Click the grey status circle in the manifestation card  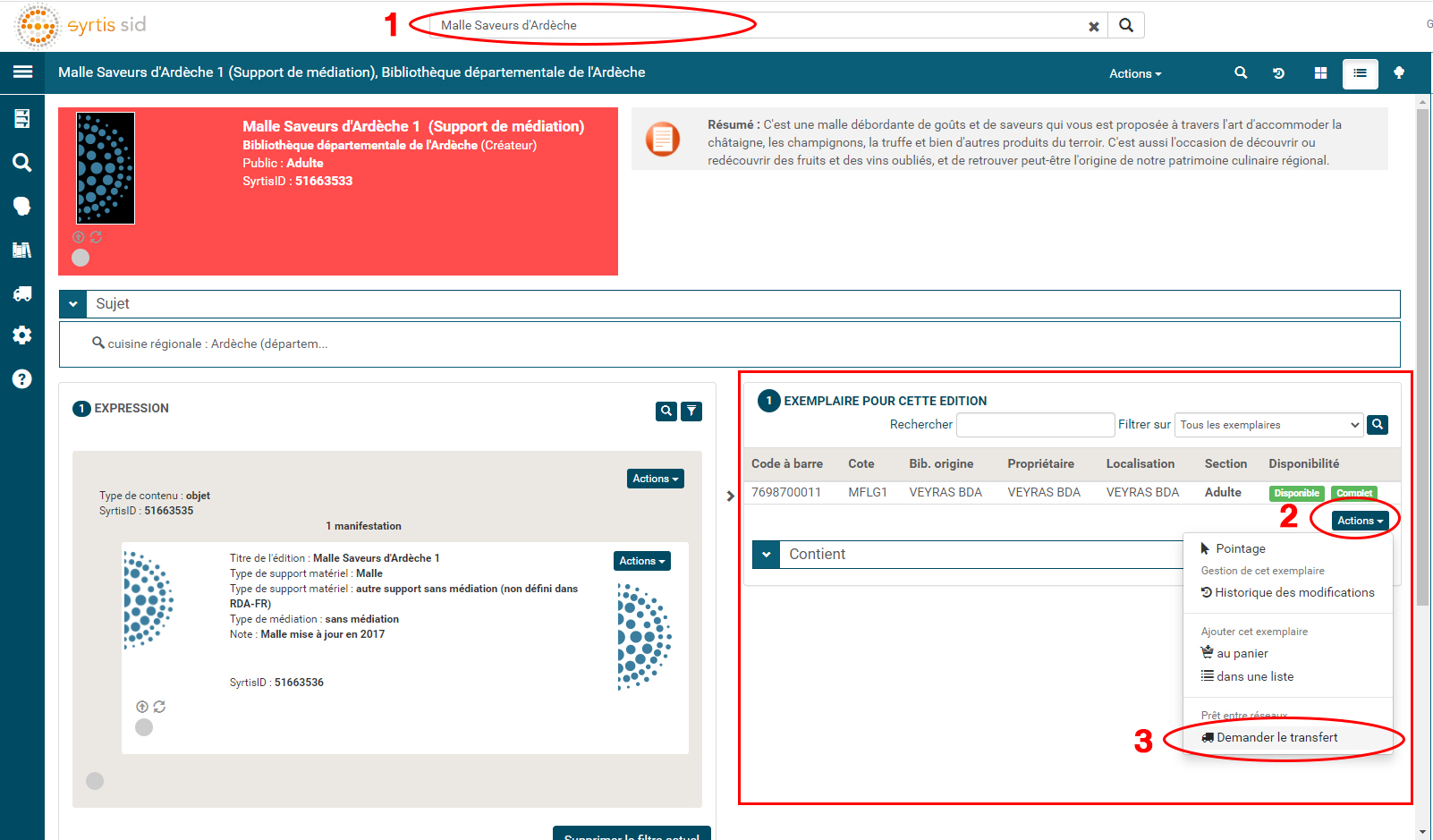coord(144,727)
